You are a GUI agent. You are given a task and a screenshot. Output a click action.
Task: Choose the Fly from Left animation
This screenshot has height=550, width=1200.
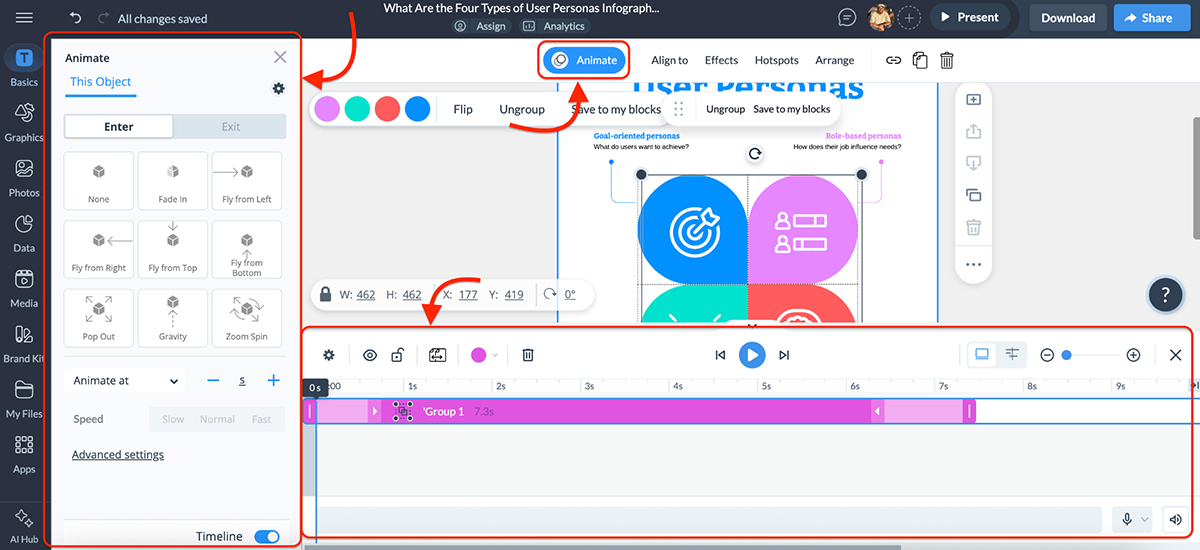247,181
